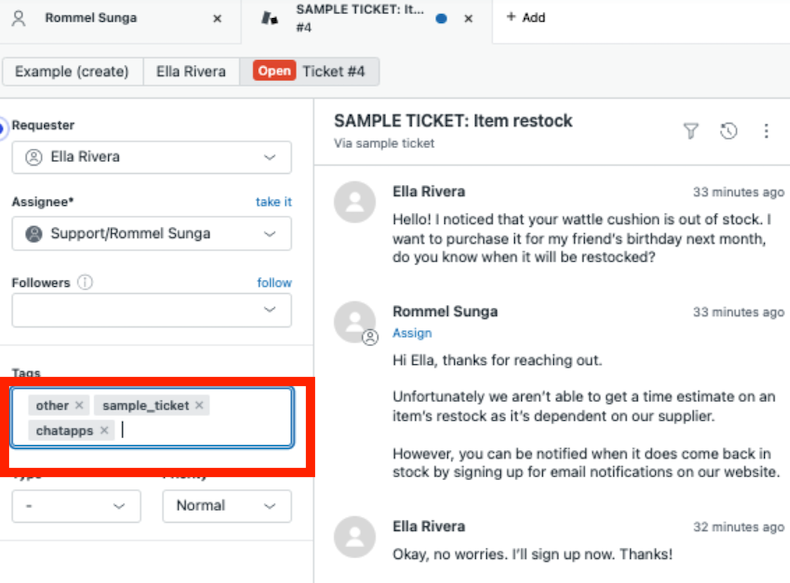Close the Rommel Sunga tab
Screen dimensions: 790x583
[x=218, y=18]
